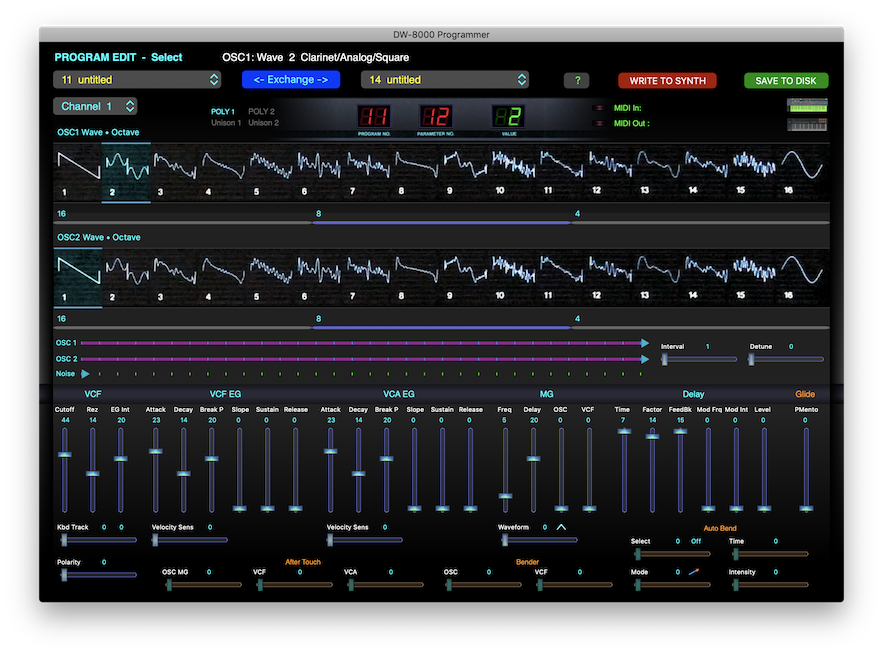Click the VCF Cutoff slider handle

[65, 455]
